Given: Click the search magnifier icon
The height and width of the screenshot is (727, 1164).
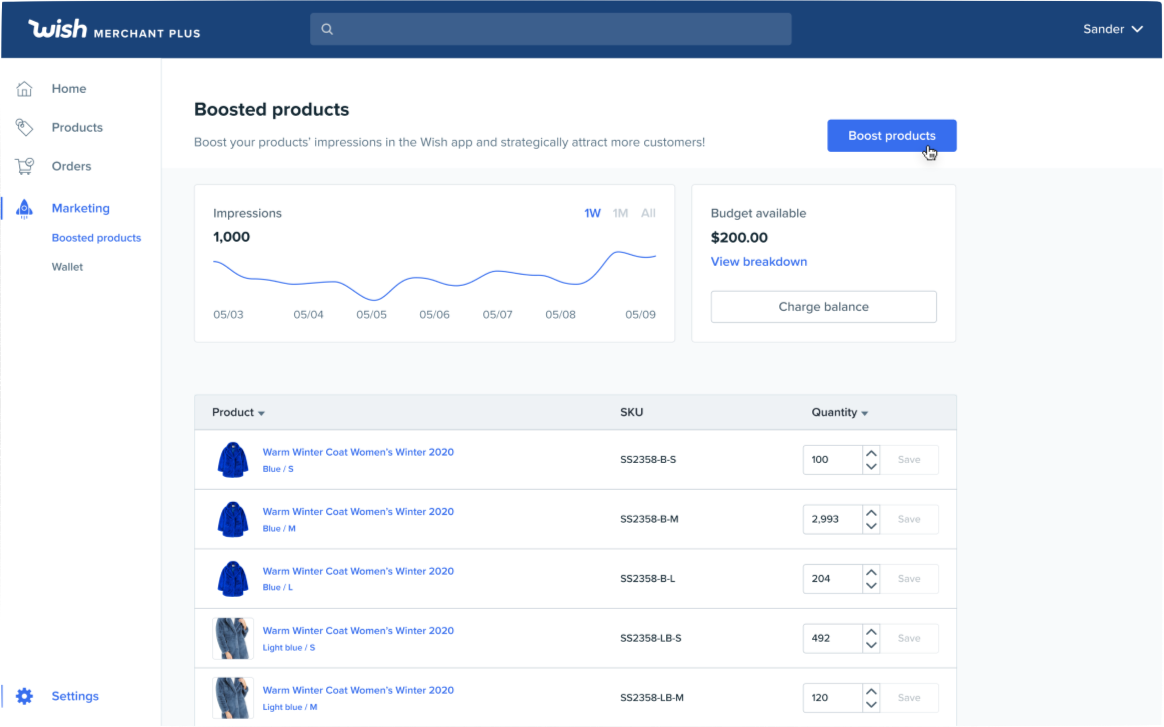Looking at the screenshot, I should (327, 28).
